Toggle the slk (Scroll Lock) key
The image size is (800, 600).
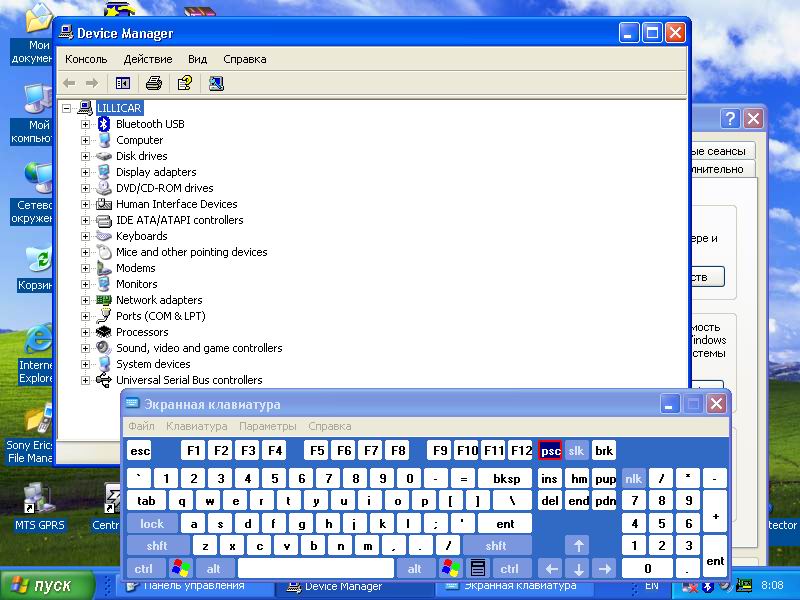pos(576,451)
